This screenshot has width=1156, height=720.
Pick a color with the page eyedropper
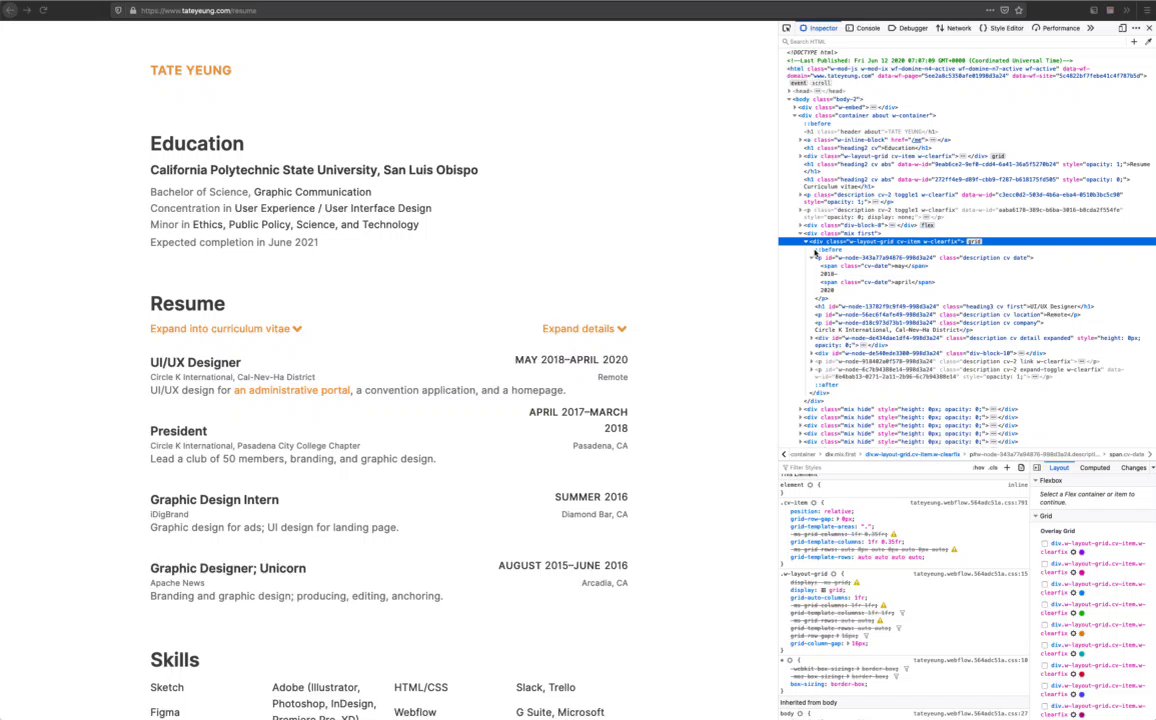1148,42
